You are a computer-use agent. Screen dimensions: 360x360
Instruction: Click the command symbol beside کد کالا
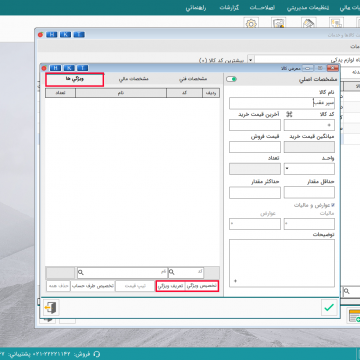(x=289, y=114)
